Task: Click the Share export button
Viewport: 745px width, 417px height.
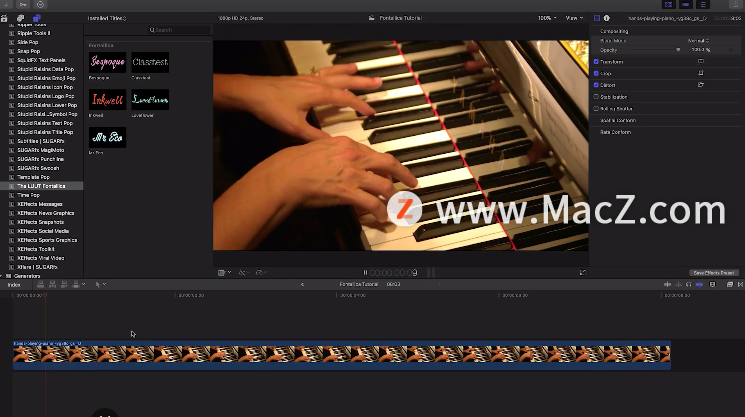Action: (735, 4)
